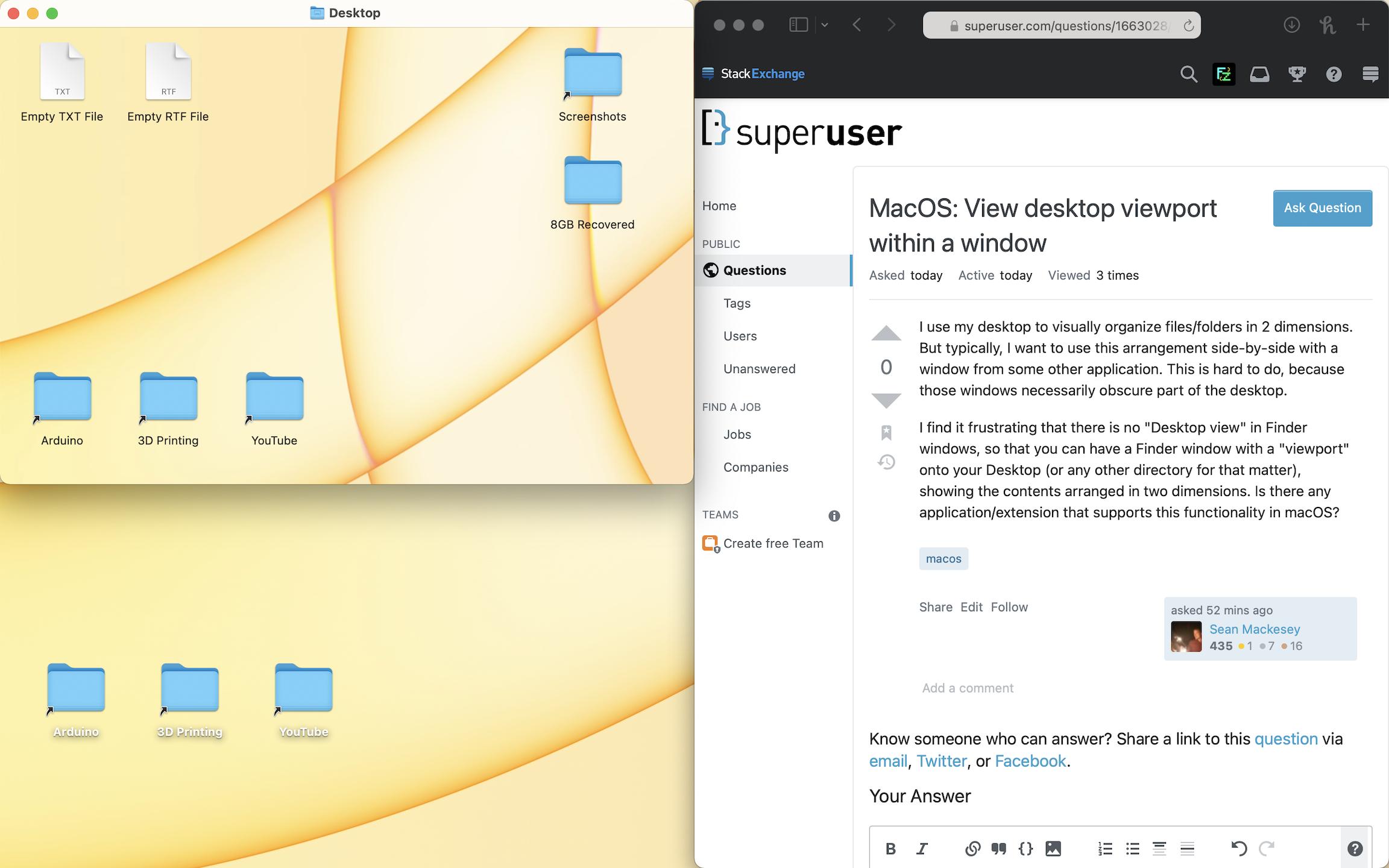
Task: Open your Stack Exchange inbox
Action: 1259,74
